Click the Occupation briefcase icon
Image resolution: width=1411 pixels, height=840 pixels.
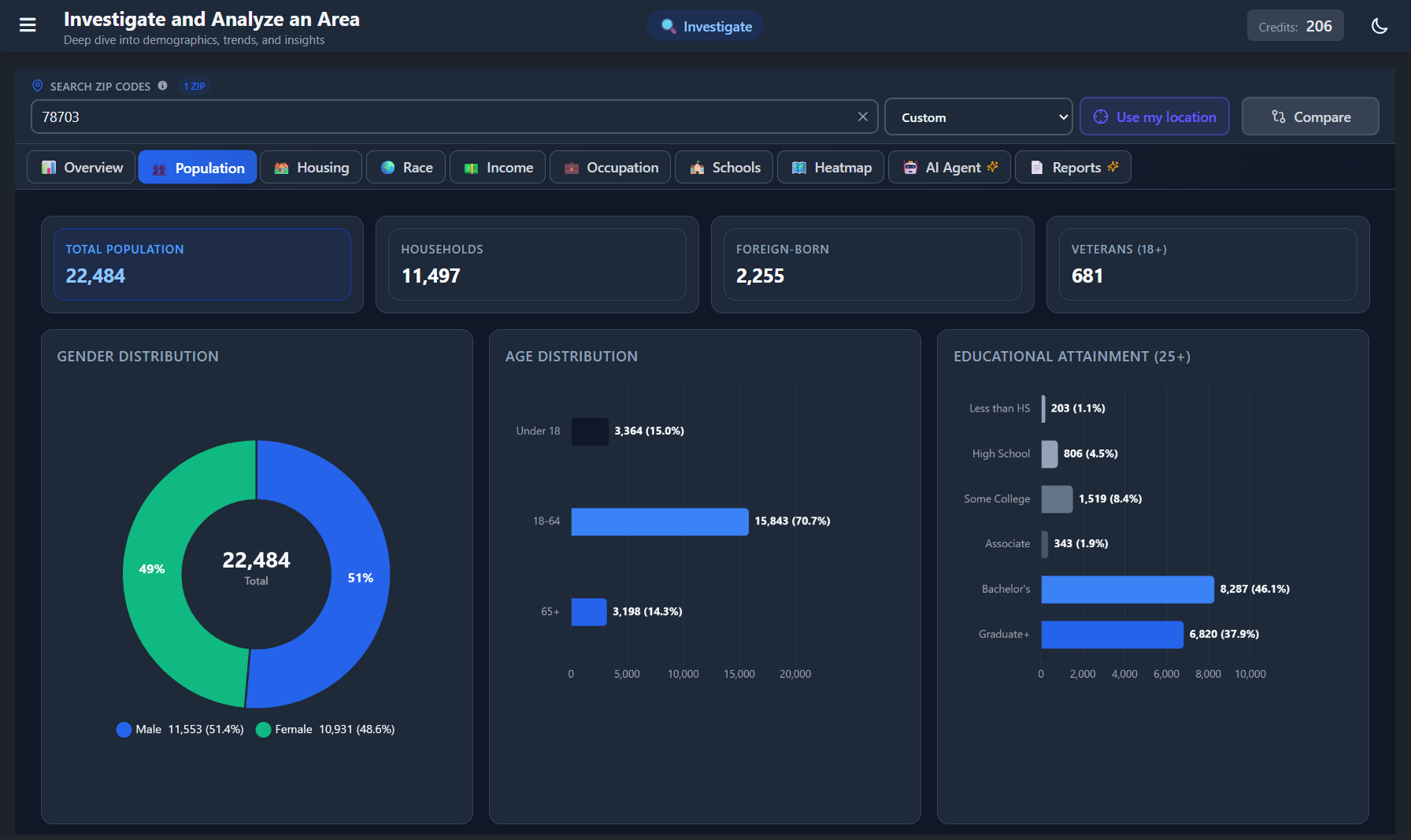pyautogui.click(x=572, y=168)
